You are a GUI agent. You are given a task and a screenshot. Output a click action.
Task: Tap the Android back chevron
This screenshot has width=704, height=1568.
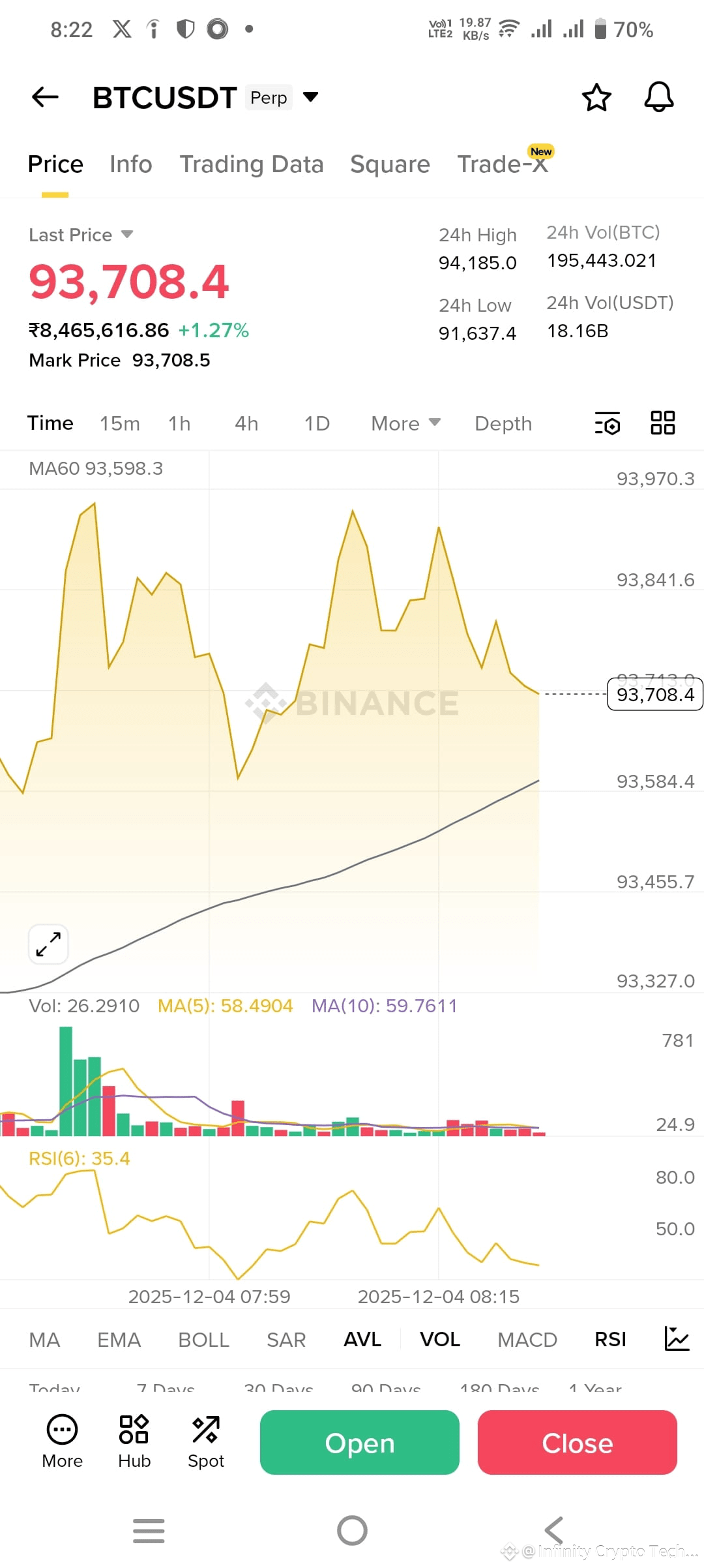pos(553,1530)
